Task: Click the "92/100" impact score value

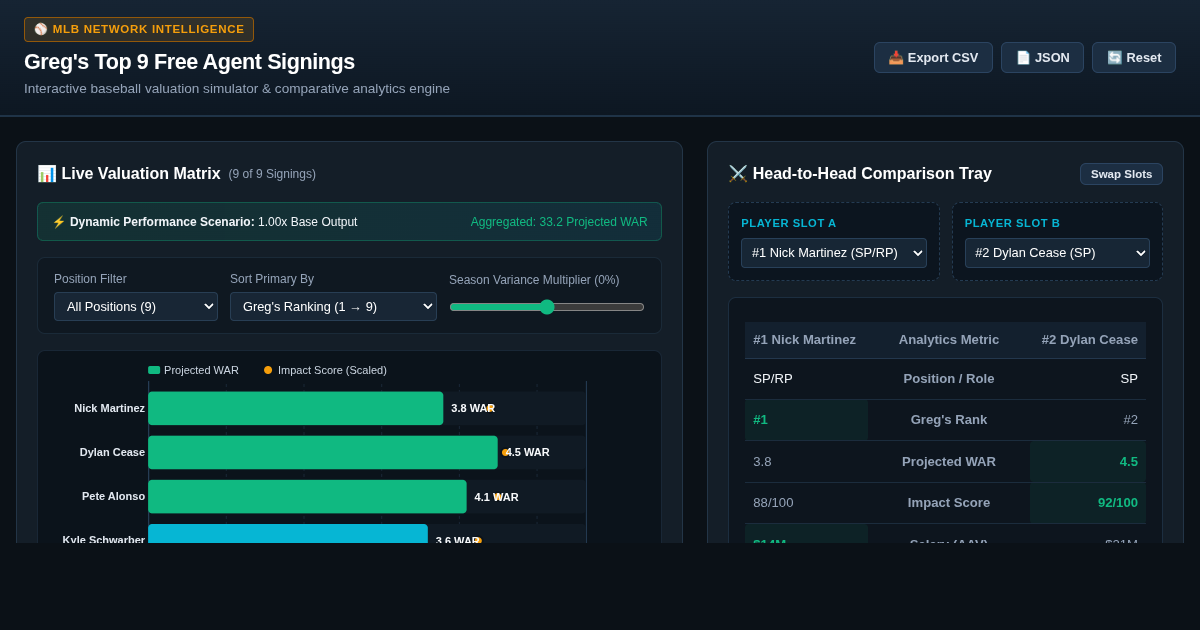Action: coord(1118,503)
